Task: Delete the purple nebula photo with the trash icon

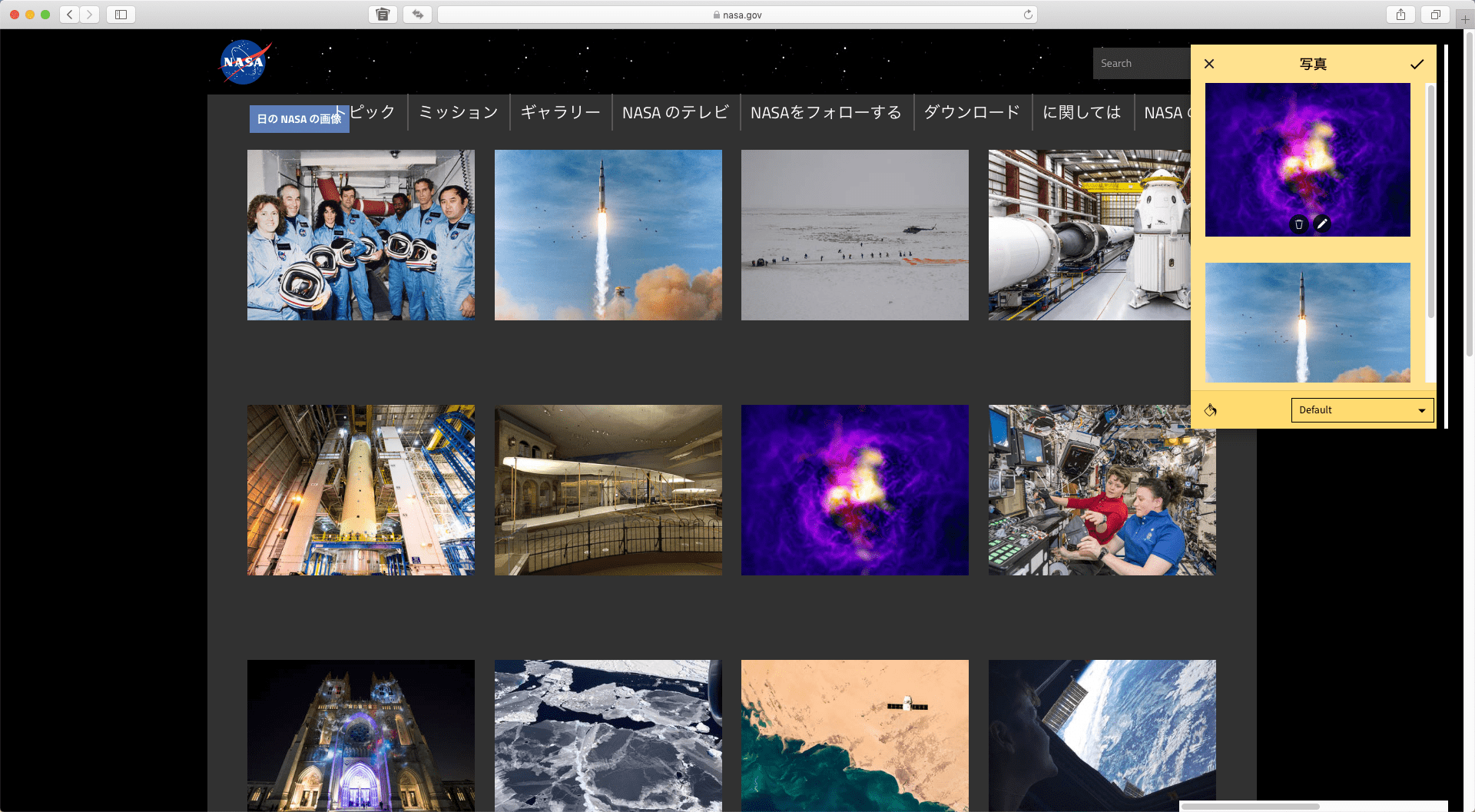Action: [1299, 224]
